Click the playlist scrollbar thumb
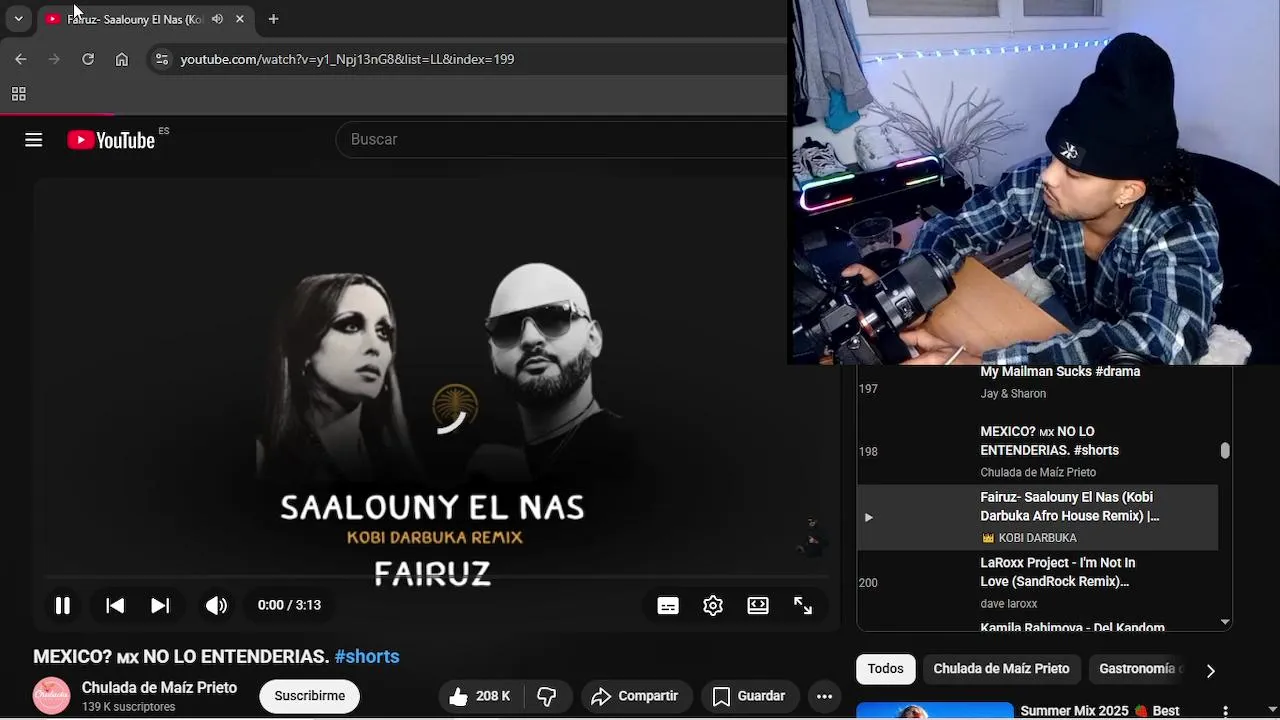This screenshot has height=720, width=1280. (x=1225, y=450)
